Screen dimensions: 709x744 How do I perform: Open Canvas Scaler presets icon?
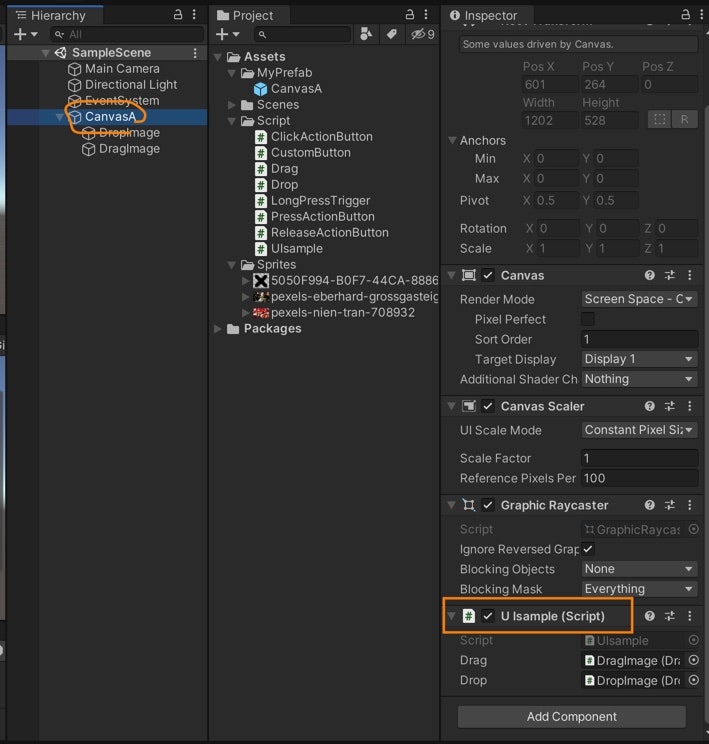click(x=670, y=406)
